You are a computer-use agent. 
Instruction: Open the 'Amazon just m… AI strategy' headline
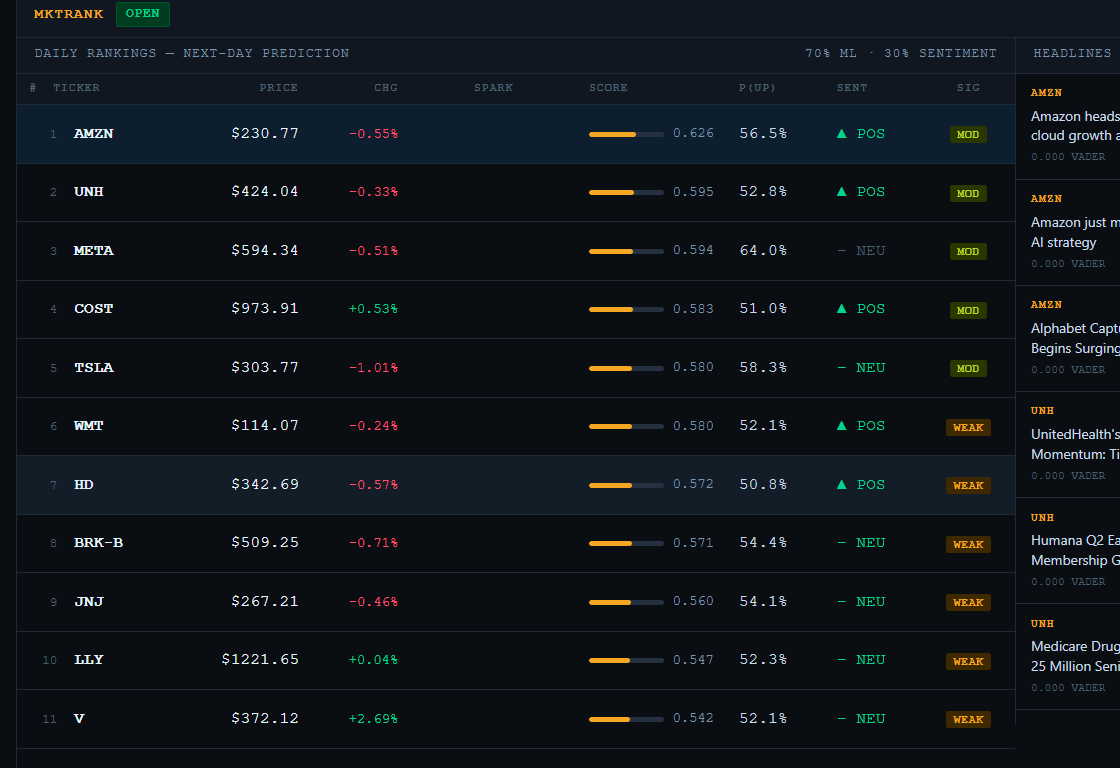tap(1075, 232)
